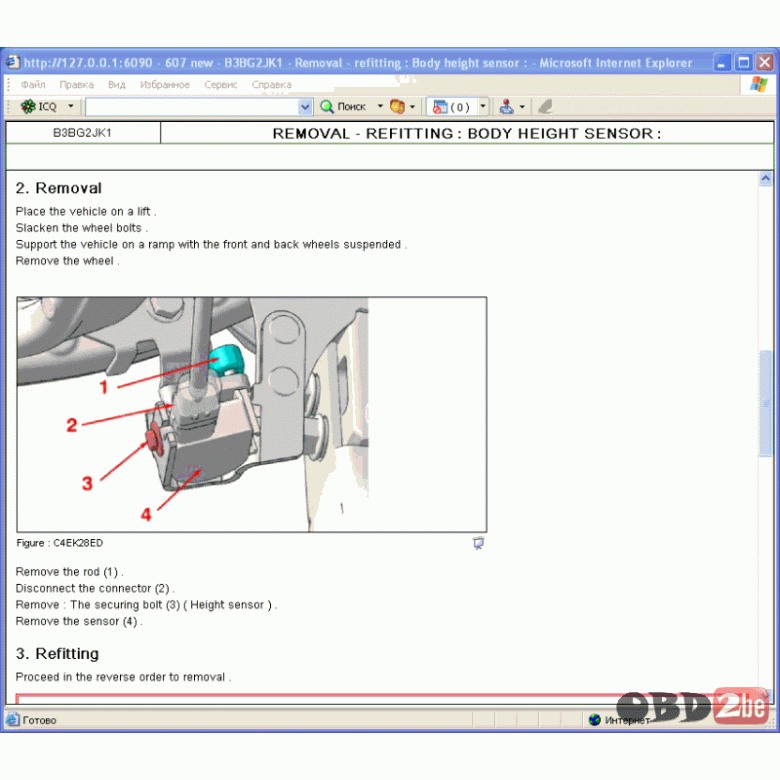780x780 pixels.
Task: Open the Правка menu
Action: [x=77, y=85]
